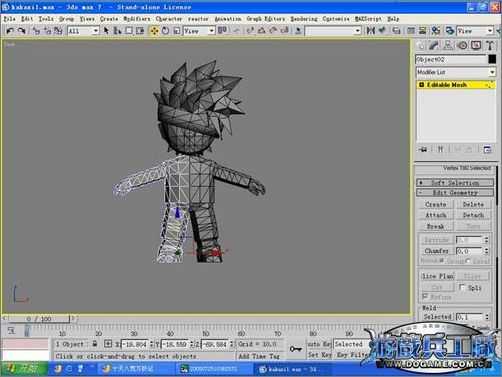
Task: Open the Render Scene dialog icon
Action: click(450, 31)
